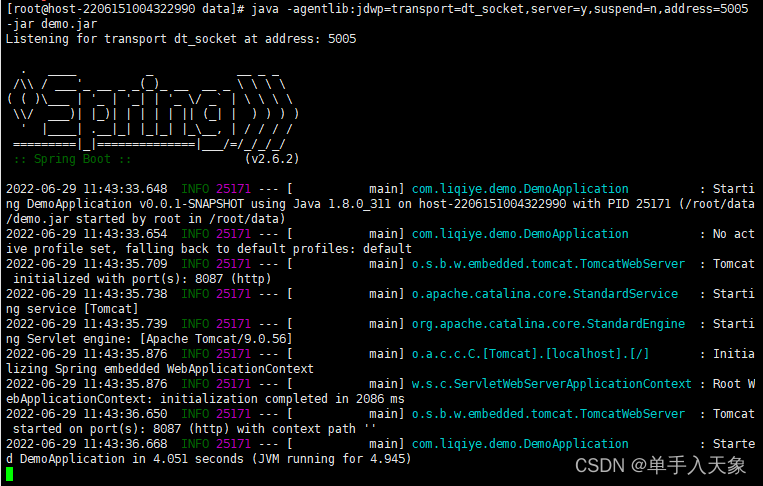Image resolution: width=763 pixels, height=486 pixels.
Task: Click the text 'd DemoApplication in 4.051 seconds'
Action: coord(125,459)
